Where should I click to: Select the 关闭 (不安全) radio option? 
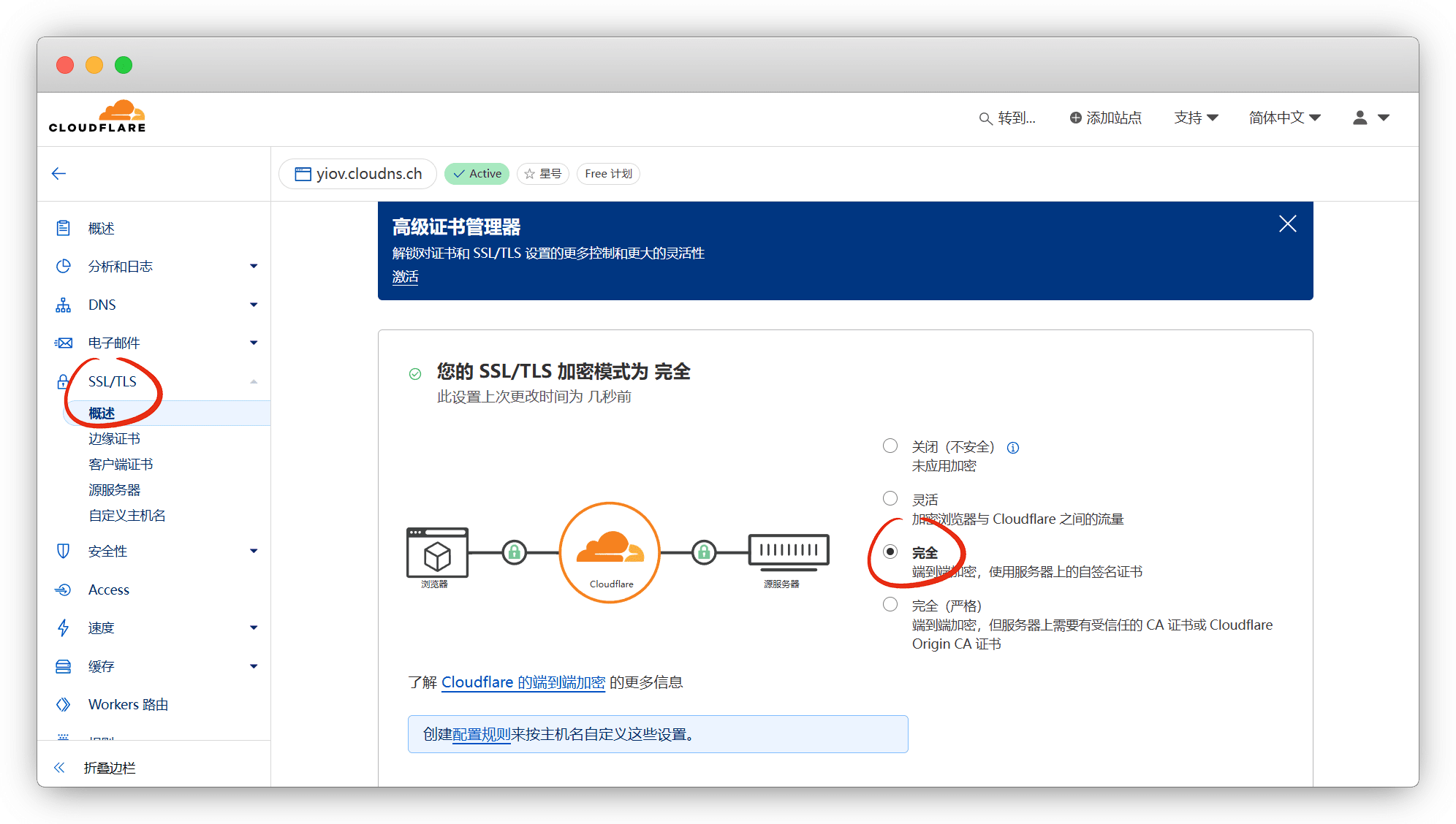point(890,446)
